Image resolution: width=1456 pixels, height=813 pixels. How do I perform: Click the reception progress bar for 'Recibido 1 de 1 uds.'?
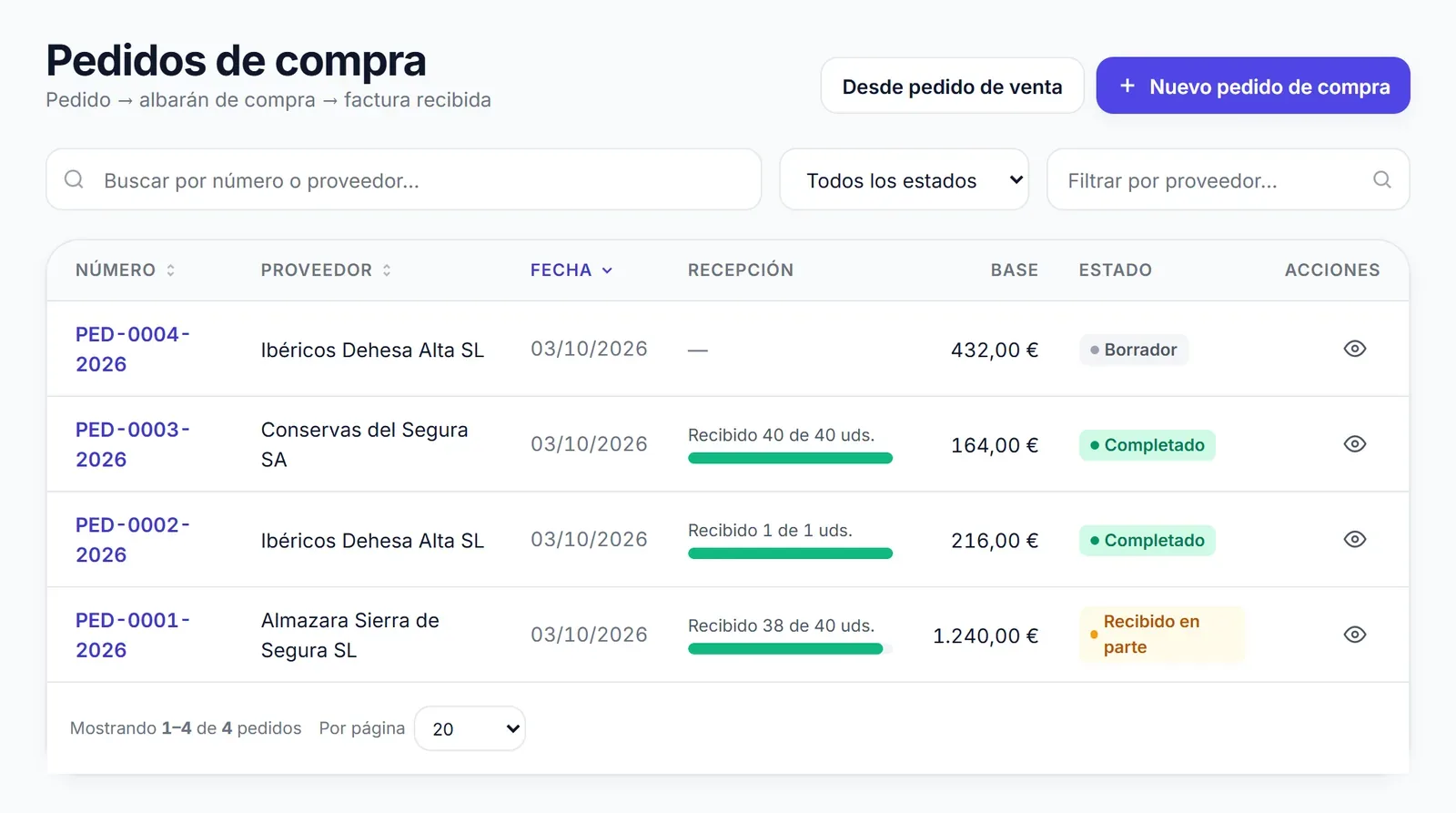coord(790,553)
